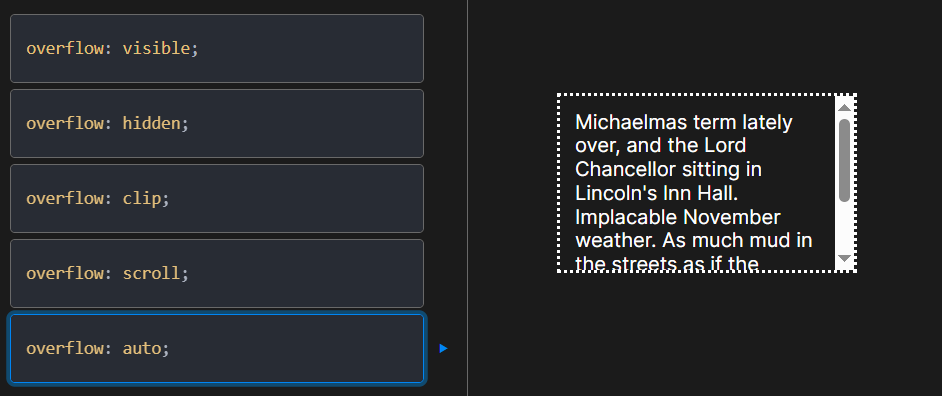942x396 pixels.
Task: Click the scrollbar down arrow button
Action: coord(845,259)
